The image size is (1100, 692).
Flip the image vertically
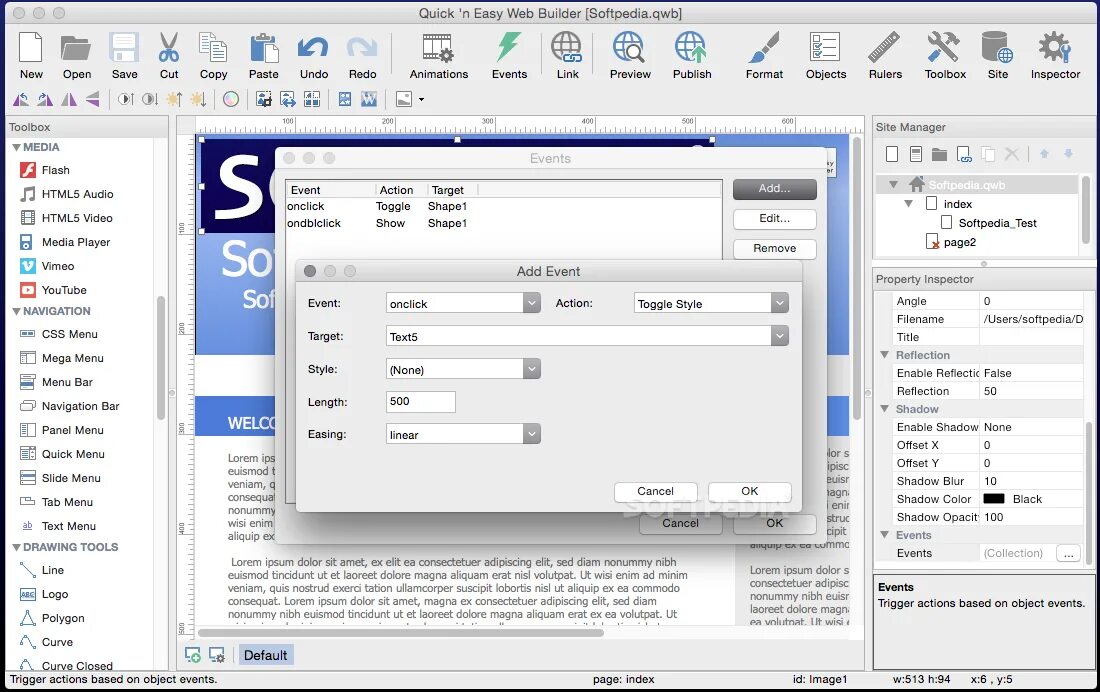tap(93, 100)
